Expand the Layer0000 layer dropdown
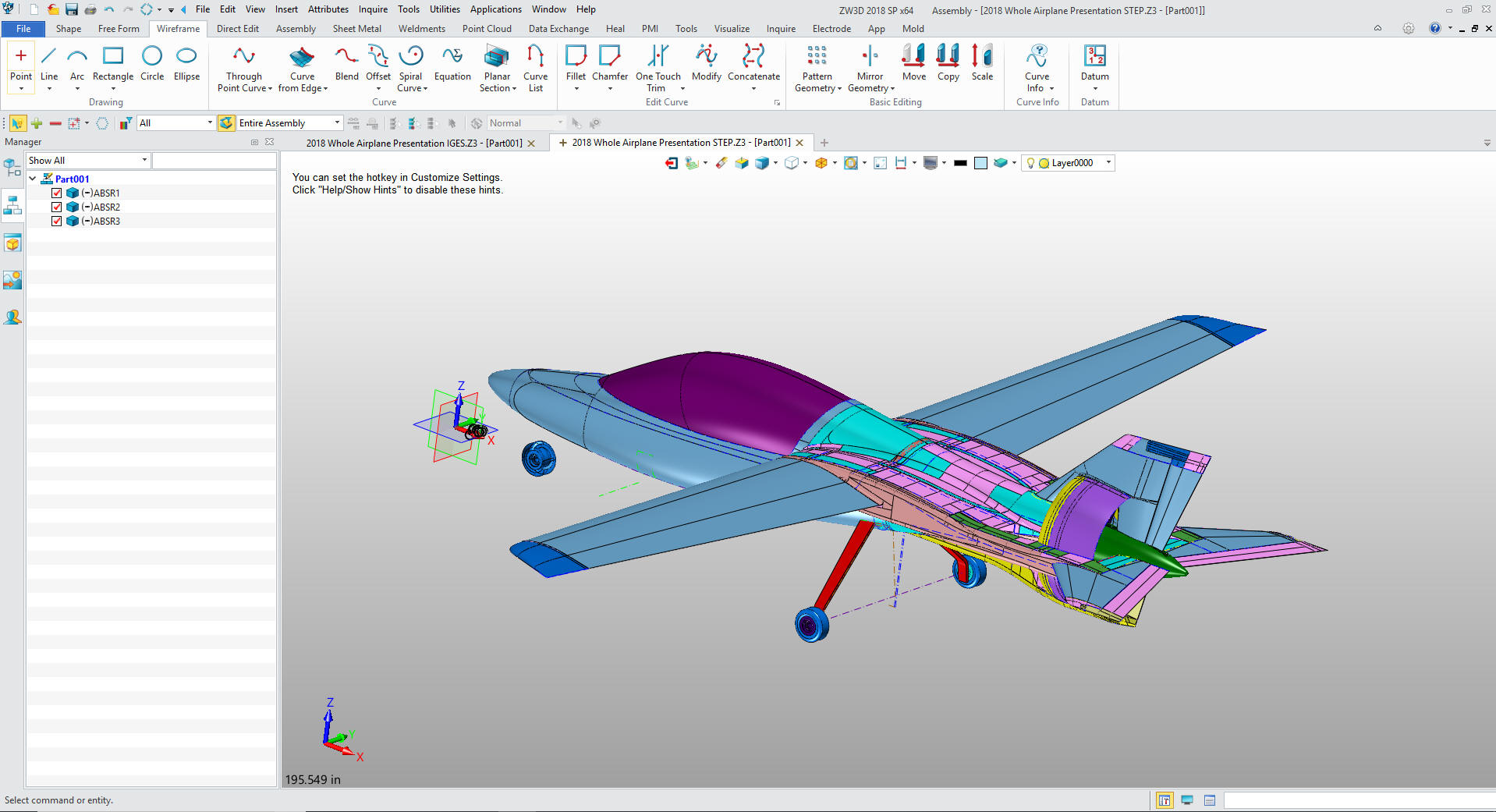Screen dimensions: 1496x812 (x=1108, y=163)
